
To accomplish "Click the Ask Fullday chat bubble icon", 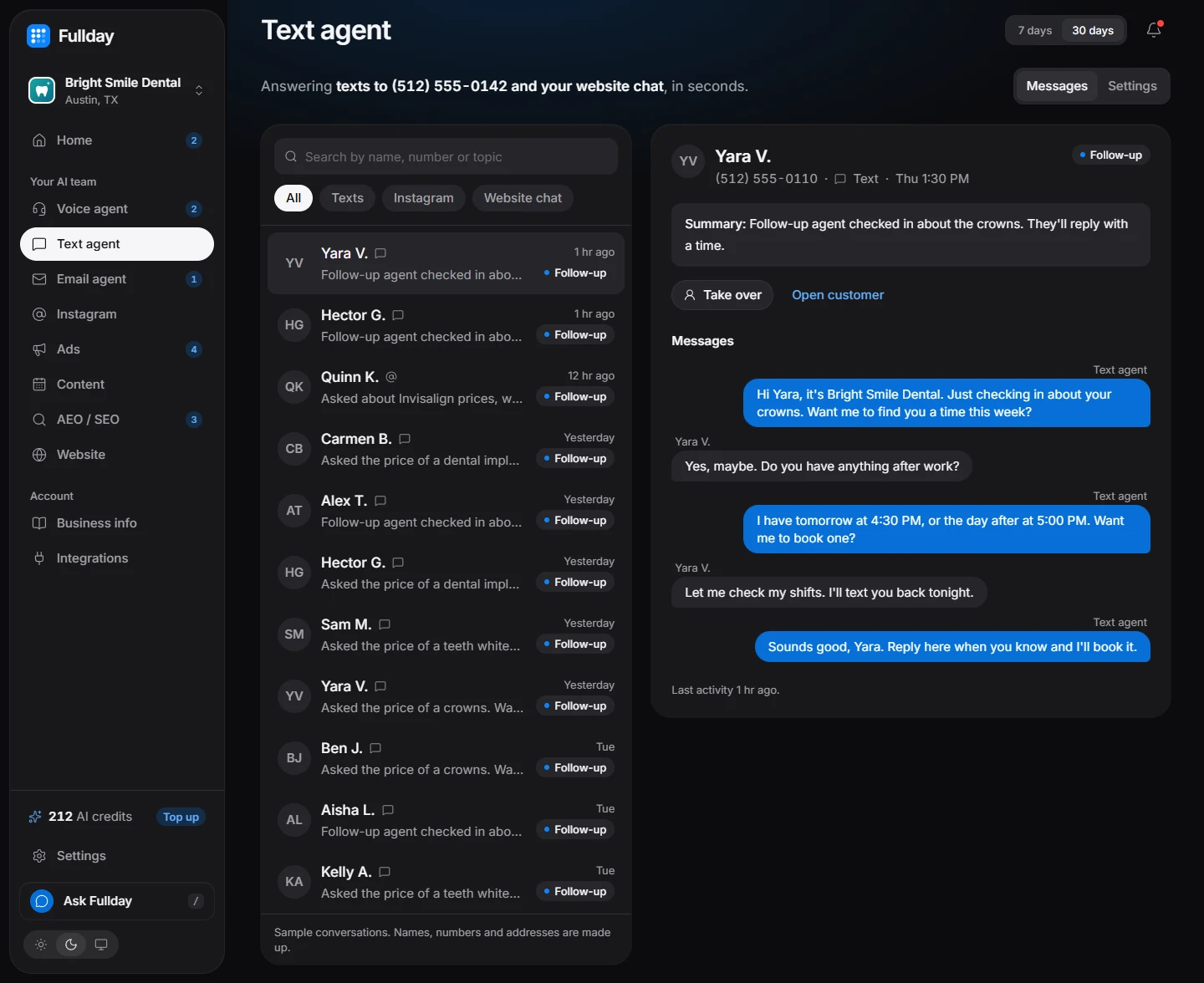I will coord(42,901).
